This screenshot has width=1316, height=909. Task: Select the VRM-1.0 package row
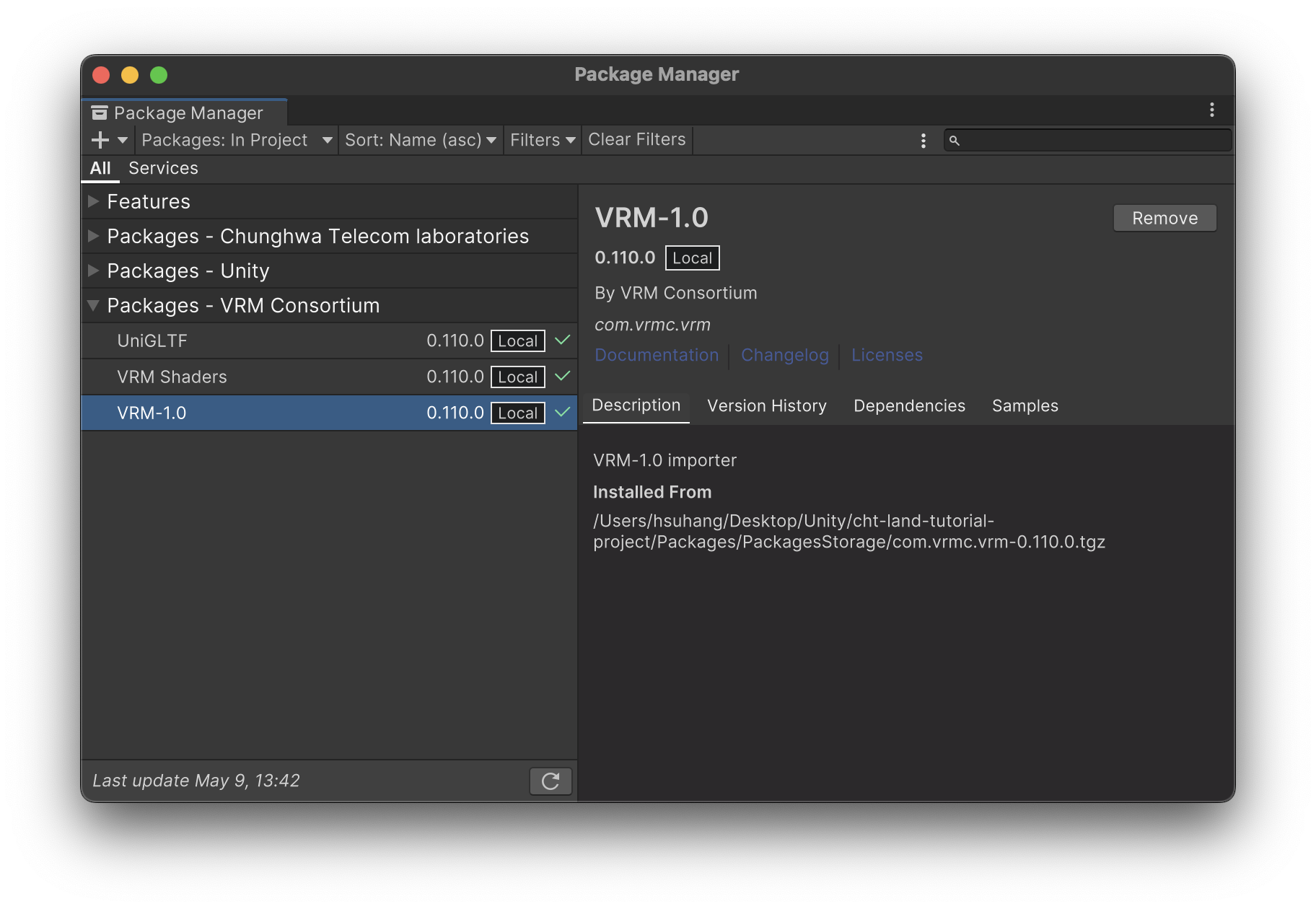pos(330,413)
